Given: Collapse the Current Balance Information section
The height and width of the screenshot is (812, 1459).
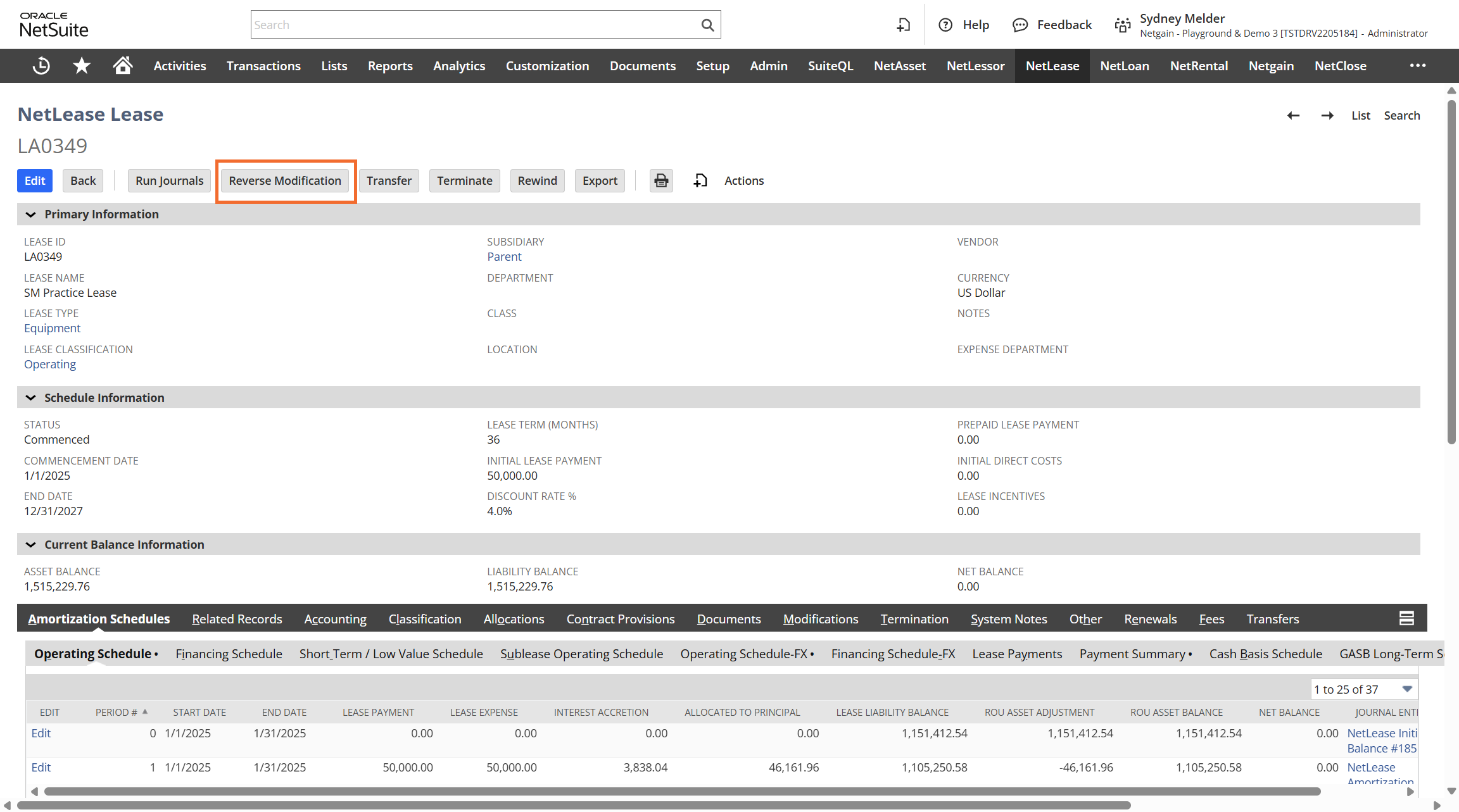Looking at the screenshot, I should (30, 544).
